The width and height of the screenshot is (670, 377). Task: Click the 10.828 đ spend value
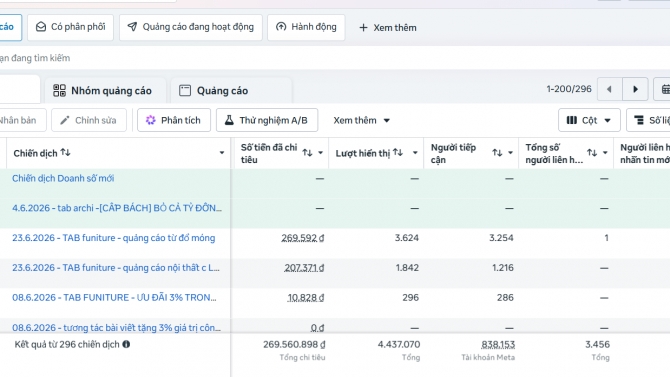click(306, 297)
